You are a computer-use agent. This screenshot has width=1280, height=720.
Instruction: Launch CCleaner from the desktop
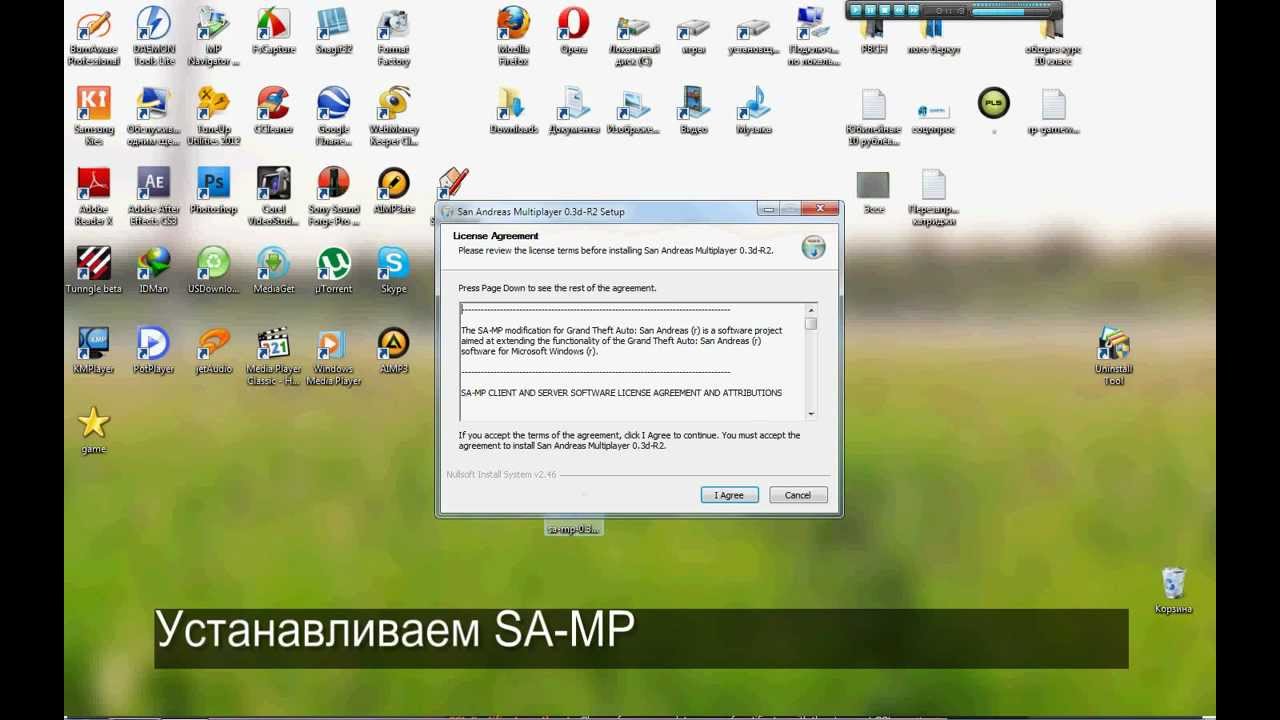273,110
